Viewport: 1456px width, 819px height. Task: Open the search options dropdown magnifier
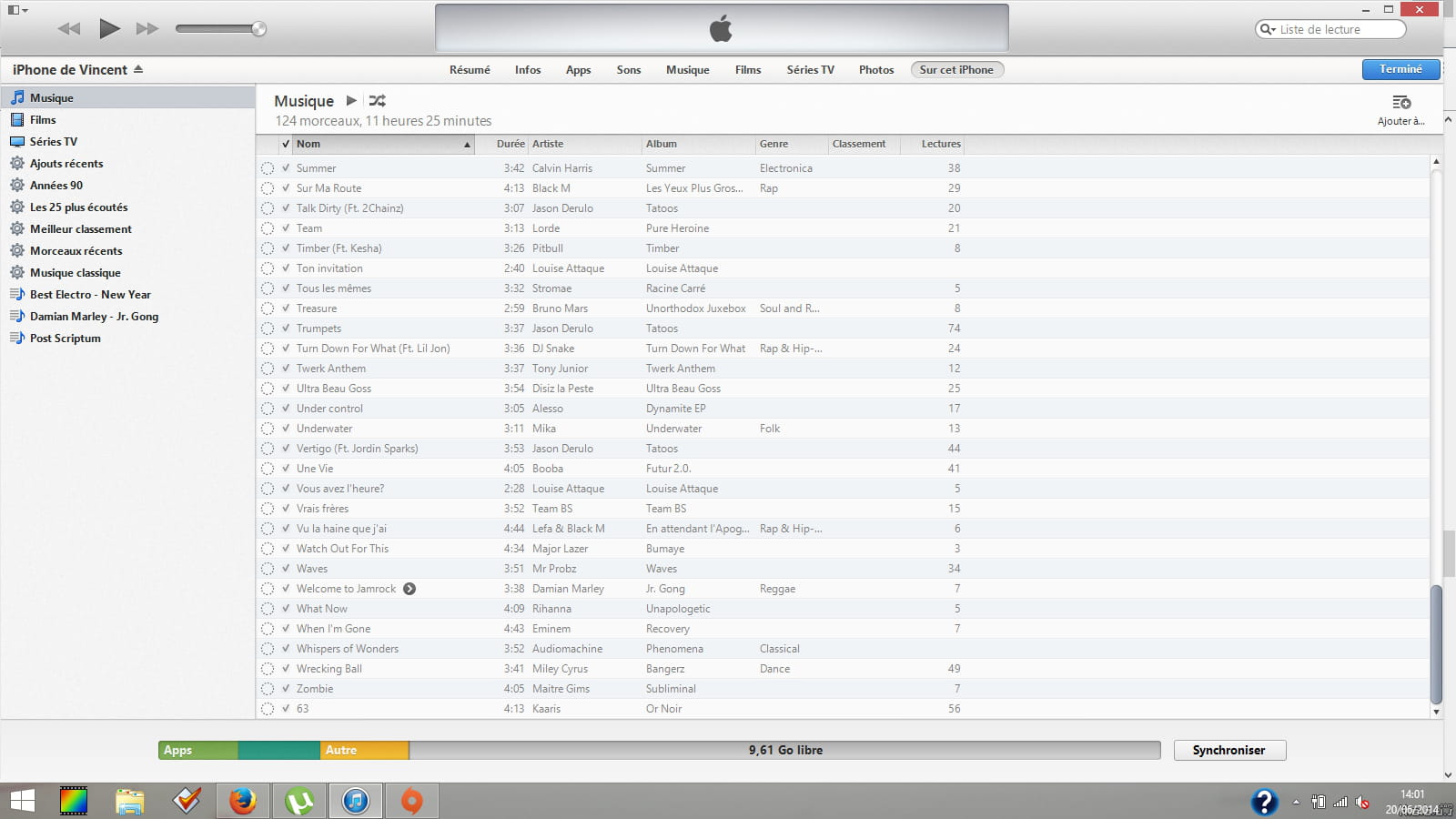click(1267, 29)
